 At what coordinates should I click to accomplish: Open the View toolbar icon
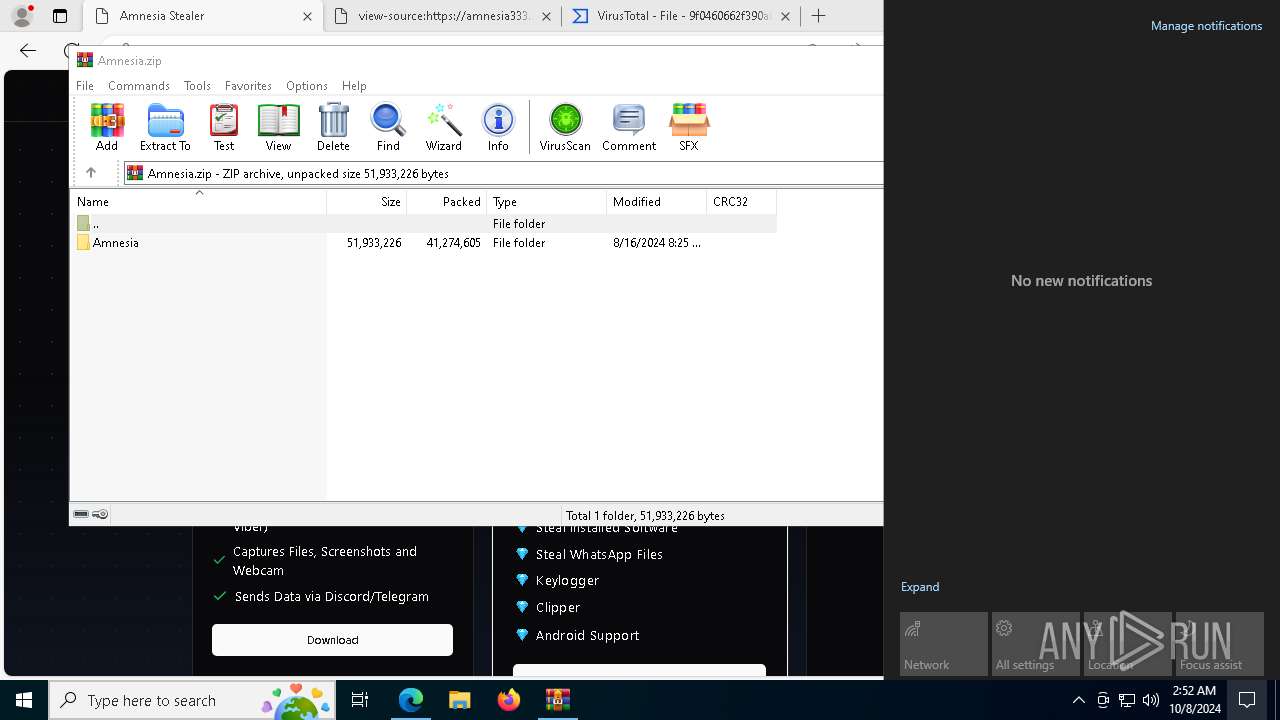(278, 127)
